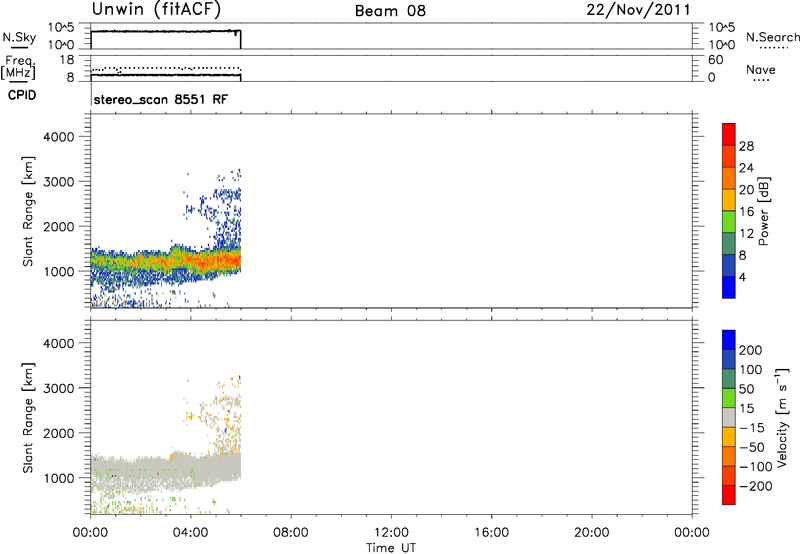Click the gray swatch in the velocity colorbar
This screenshot has width=800, height=554.
729,417
